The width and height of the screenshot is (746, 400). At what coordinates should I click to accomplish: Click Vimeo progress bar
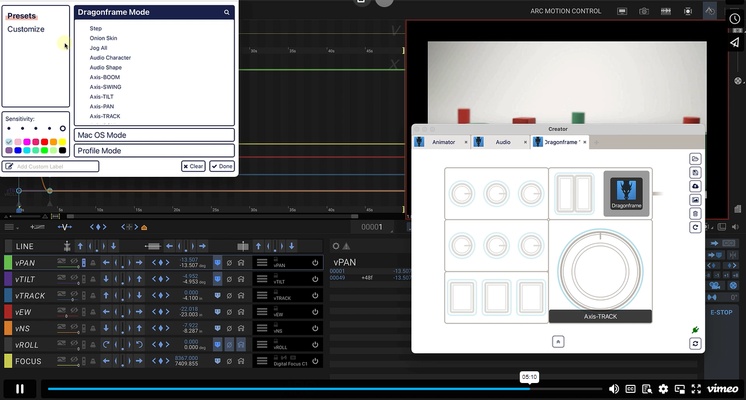coord(324,389)
